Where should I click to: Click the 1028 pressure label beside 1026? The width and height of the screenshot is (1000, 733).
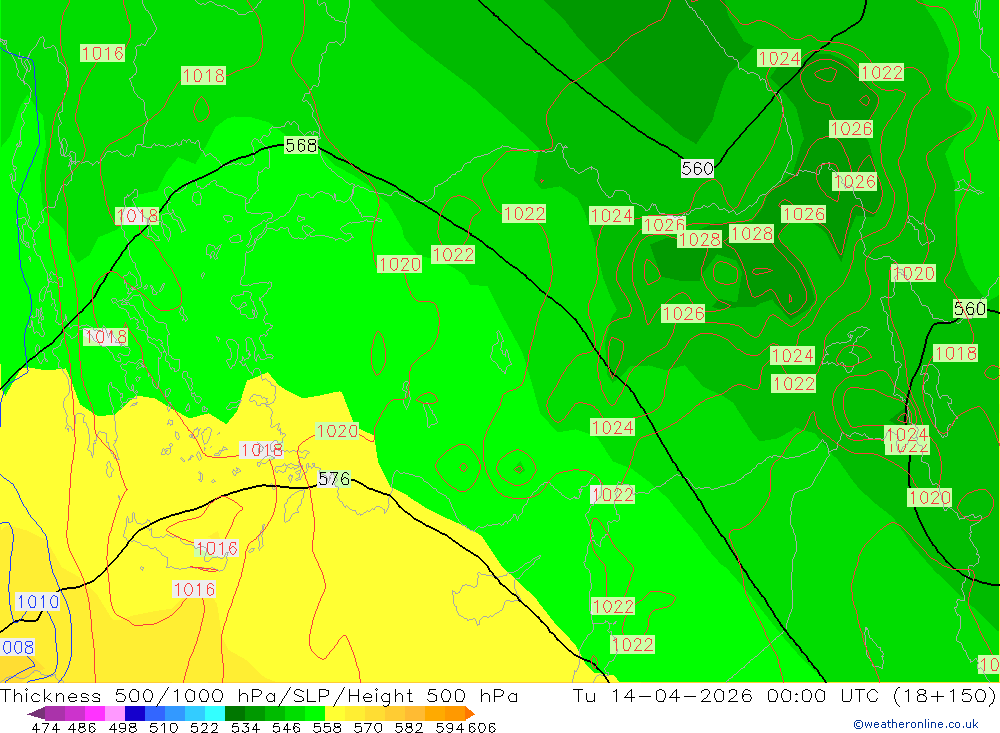coord(700,239)
